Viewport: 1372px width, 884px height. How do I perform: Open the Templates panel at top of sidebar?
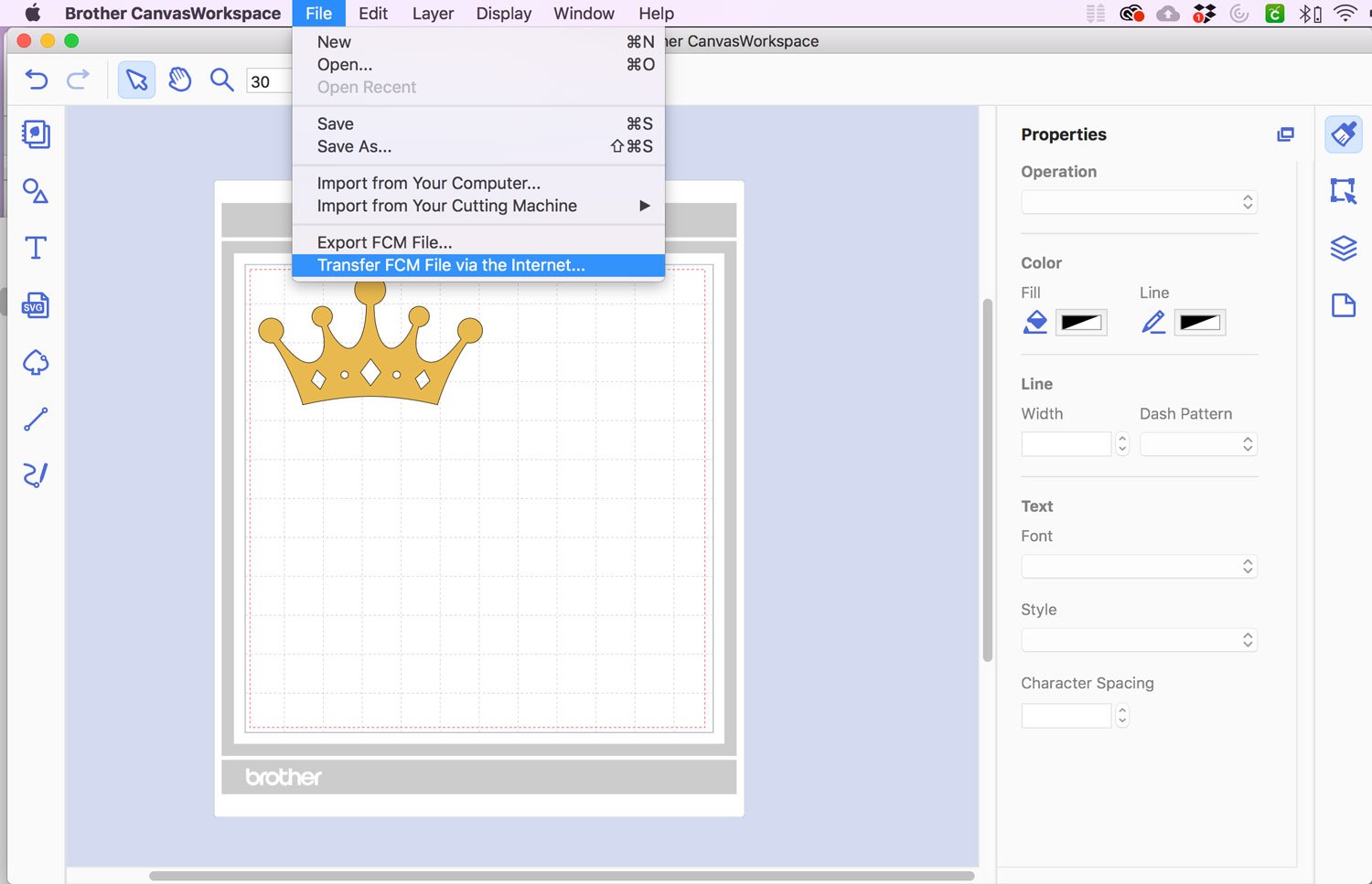click(x=35, y=134)
